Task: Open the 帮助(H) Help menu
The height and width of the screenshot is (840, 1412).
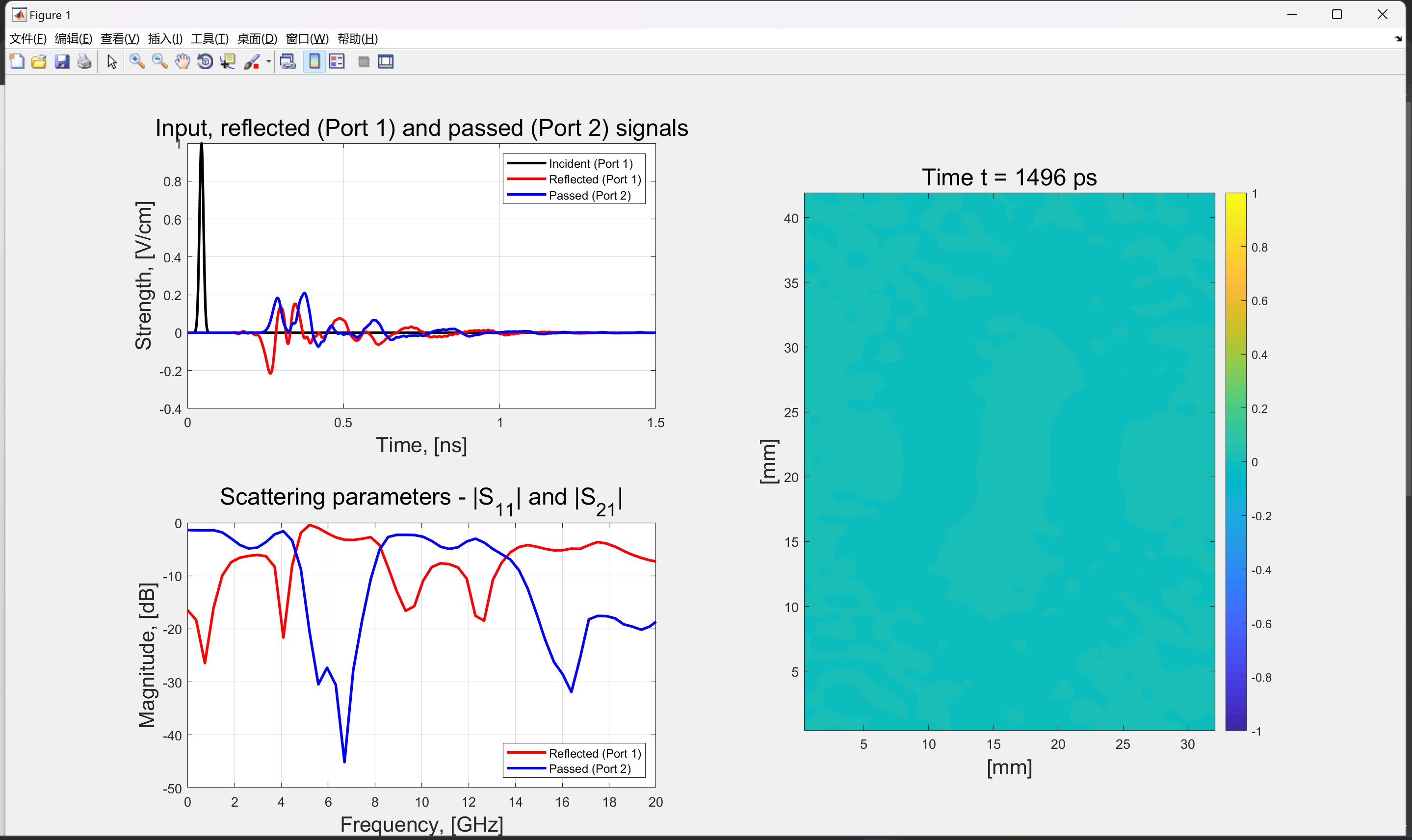Action: pyautogui.click(x=357, y=38)
